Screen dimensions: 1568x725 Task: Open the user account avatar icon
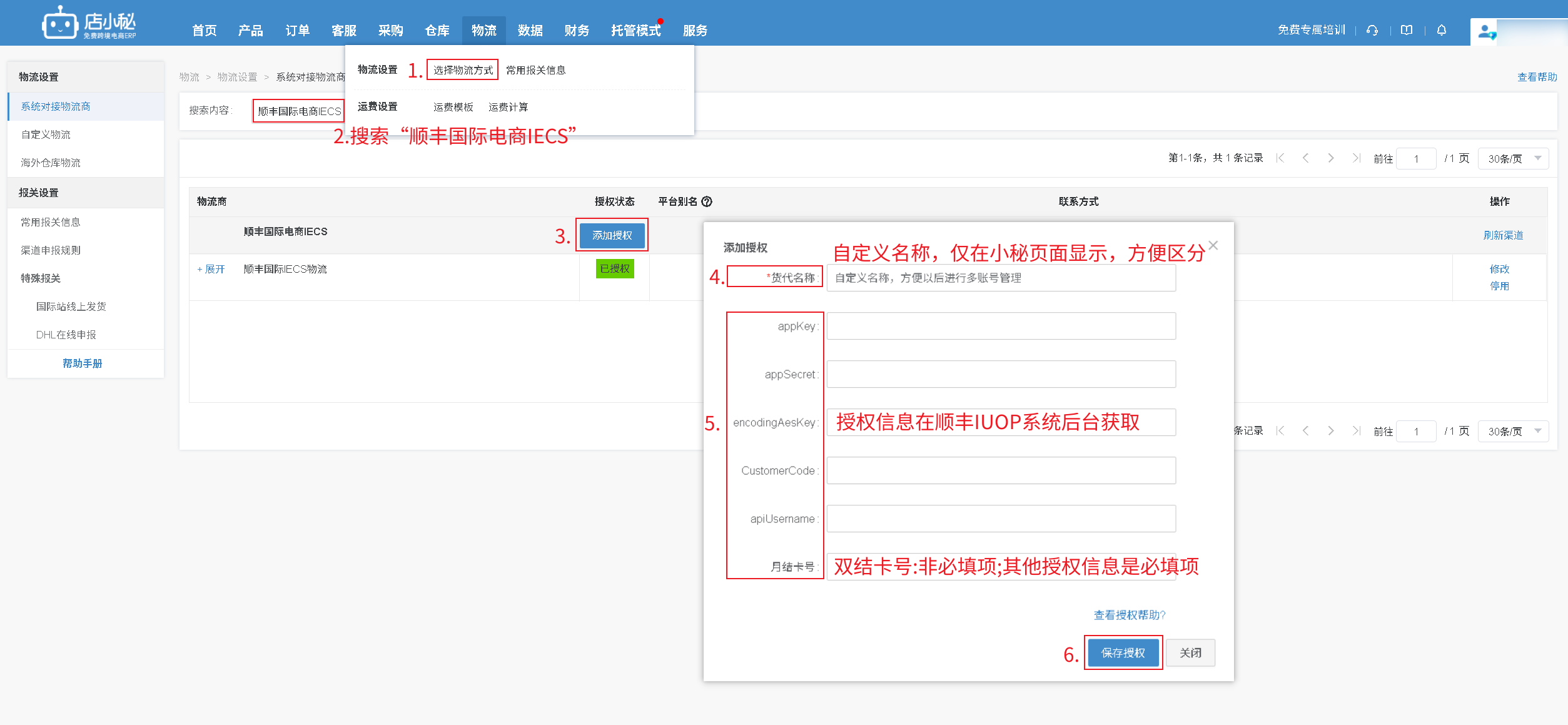(x=1485, y=31)
